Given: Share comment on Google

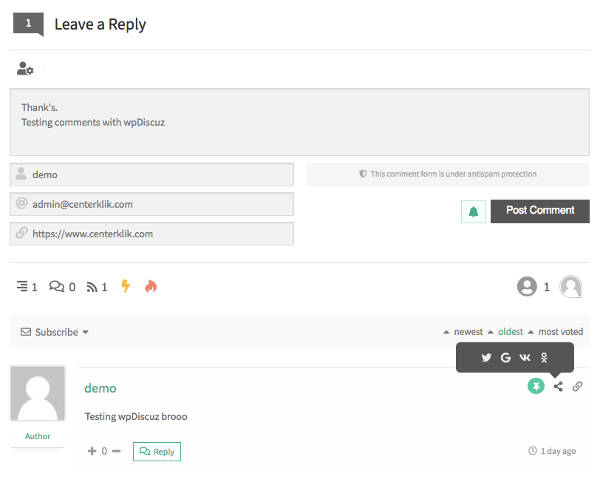Looking at the screenshot, I should tap(506, 358).
